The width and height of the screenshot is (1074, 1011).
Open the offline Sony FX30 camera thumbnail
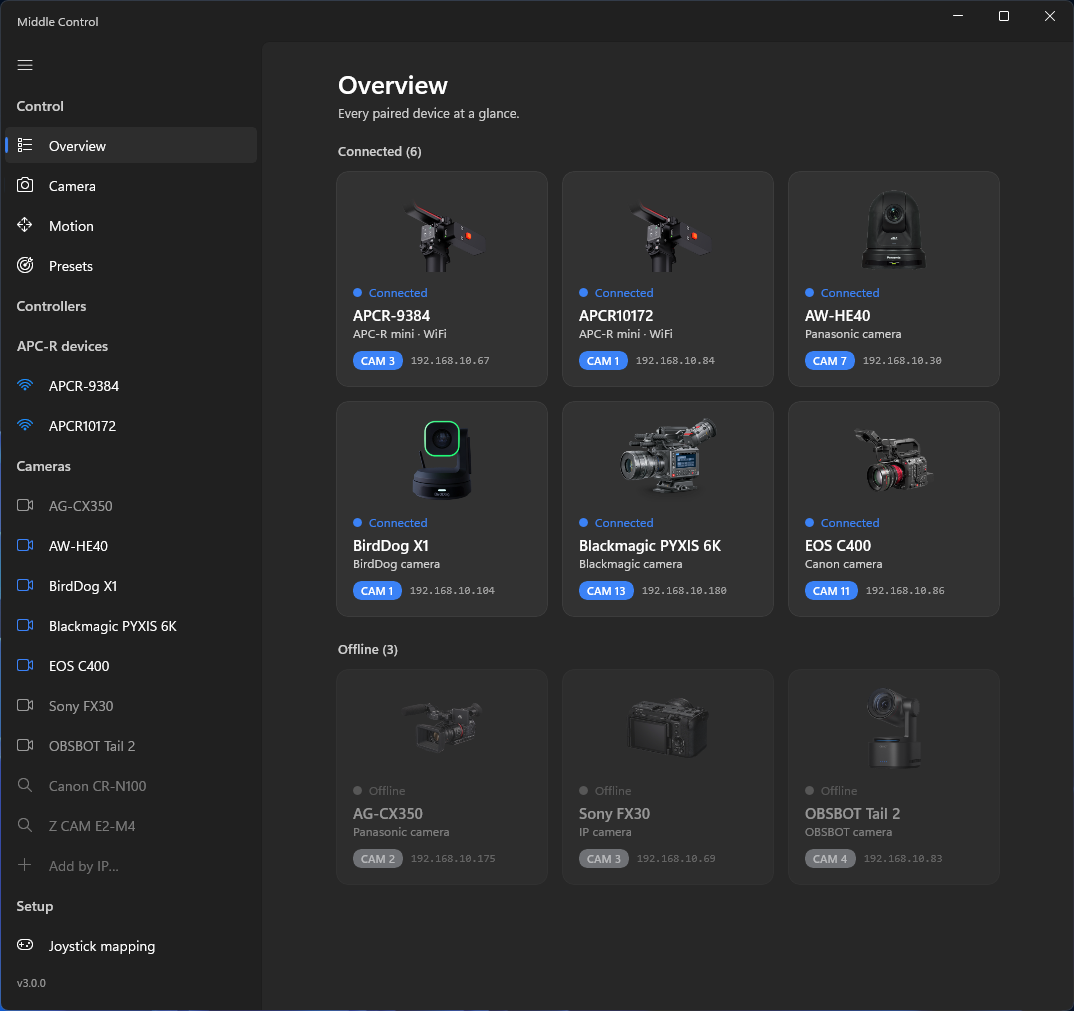(x=669, y=727)
